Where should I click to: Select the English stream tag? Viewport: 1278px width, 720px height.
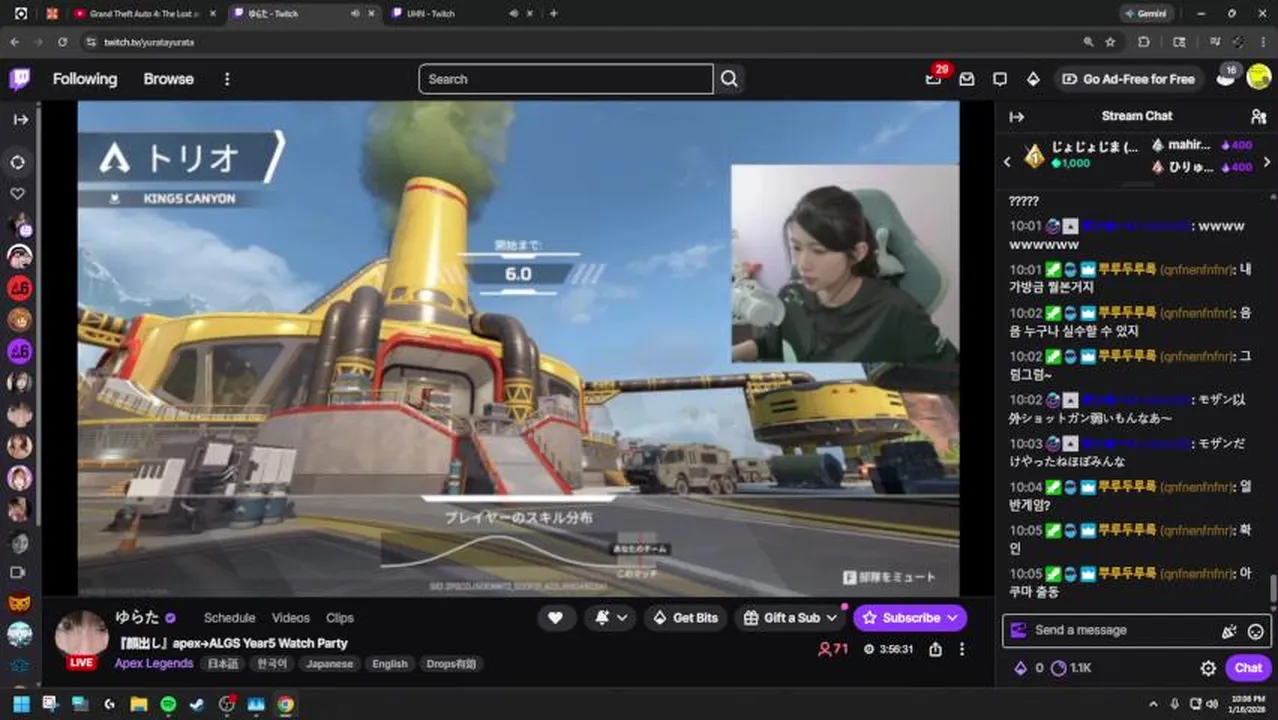pyautogui.click(x=390, y=664)
